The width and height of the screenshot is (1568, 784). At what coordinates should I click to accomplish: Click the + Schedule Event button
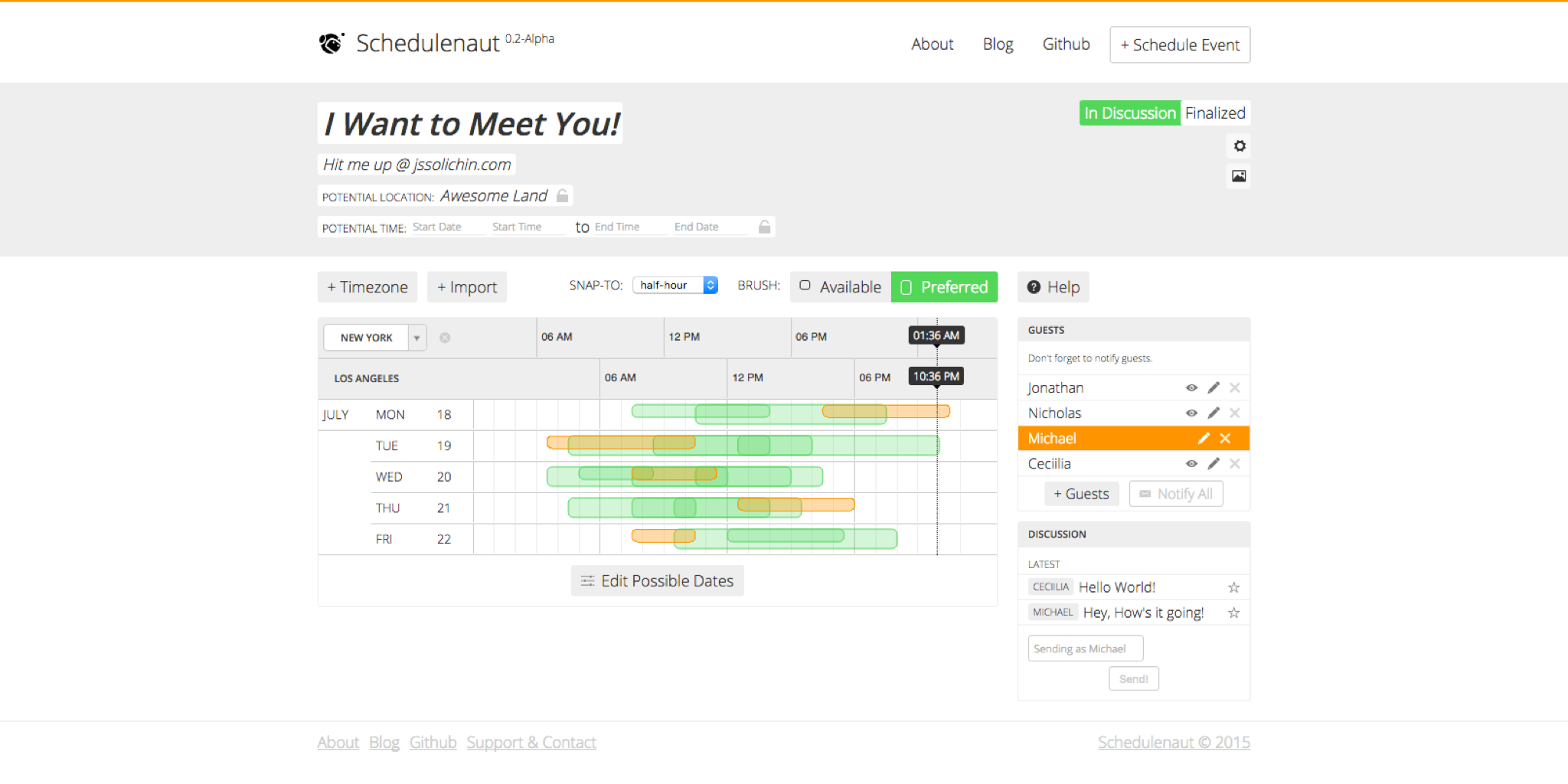1179,45
